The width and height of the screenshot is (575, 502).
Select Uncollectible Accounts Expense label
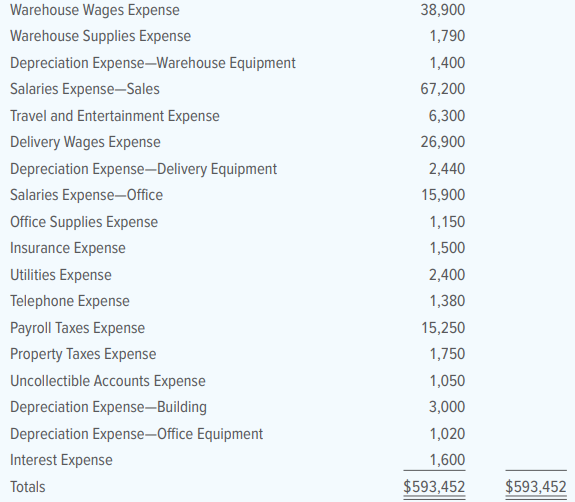[108, 381]
